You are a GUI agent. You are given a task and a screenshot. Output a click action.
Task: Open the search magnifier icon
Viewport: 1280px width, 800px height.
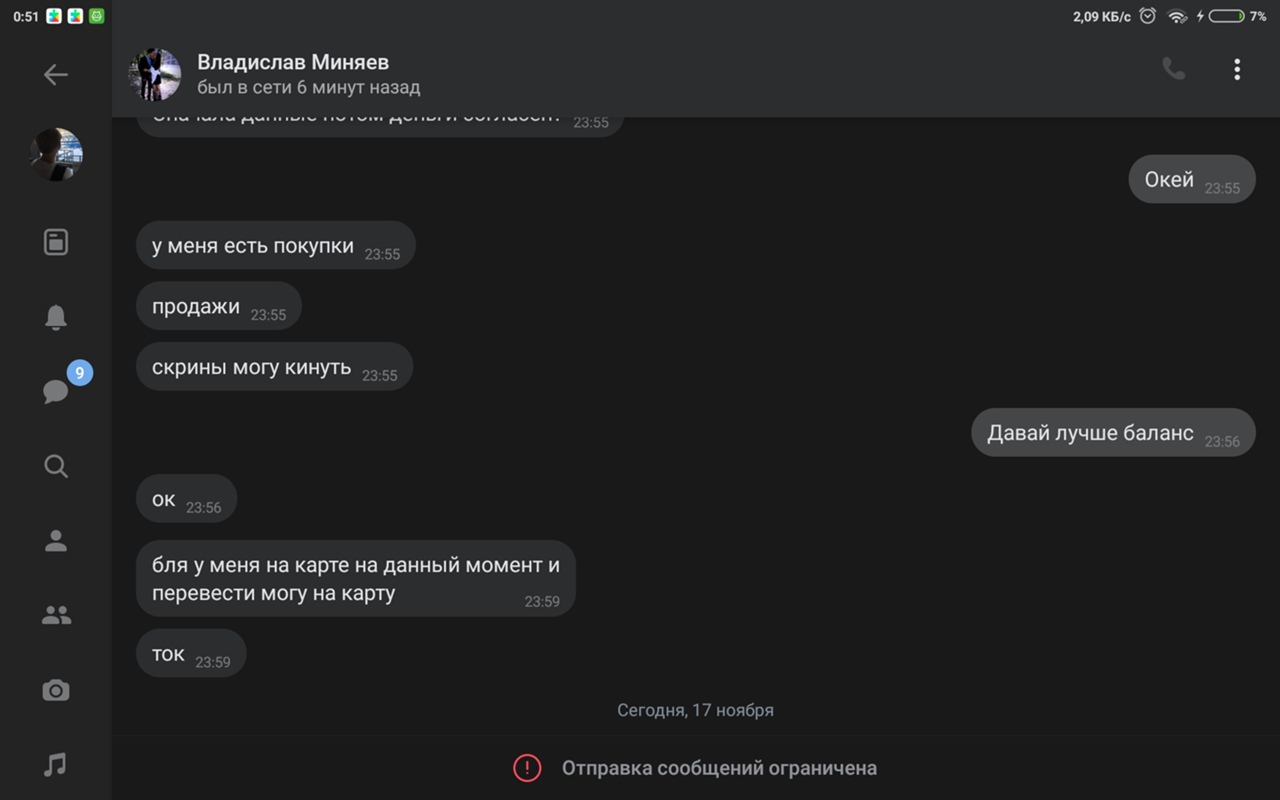click(56, 466)
